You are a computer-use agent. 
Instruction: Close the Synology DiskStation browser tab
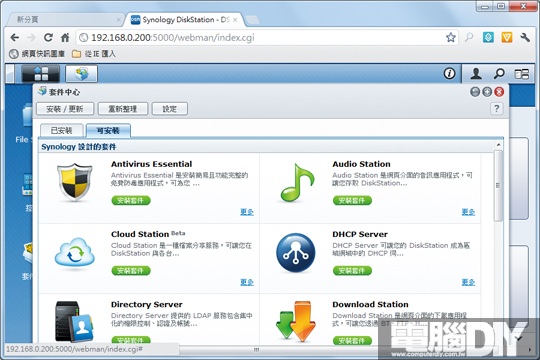pos(235,20)
